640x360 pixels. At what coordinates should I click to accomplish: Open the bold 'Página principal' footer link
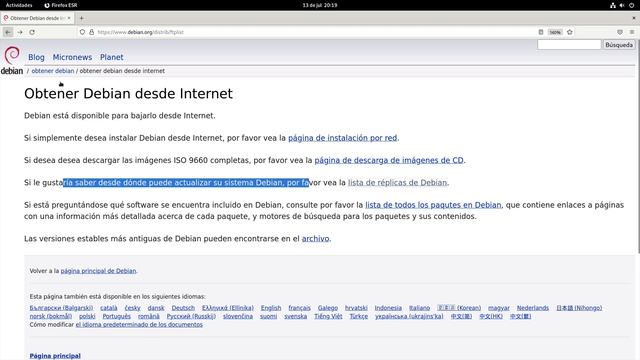55,356
